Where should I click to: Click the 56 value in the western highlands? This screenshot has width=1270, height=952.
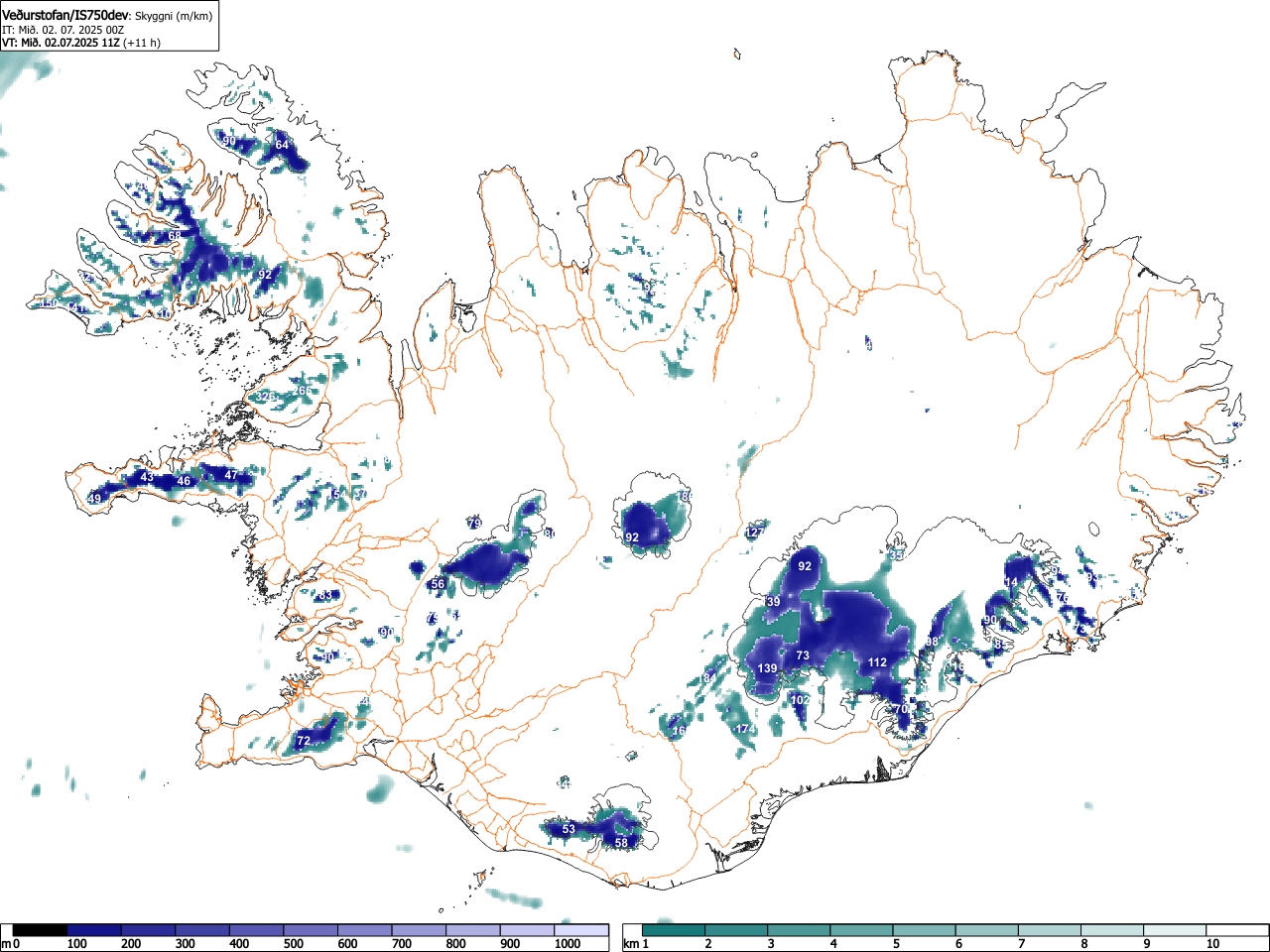point(438,584)
